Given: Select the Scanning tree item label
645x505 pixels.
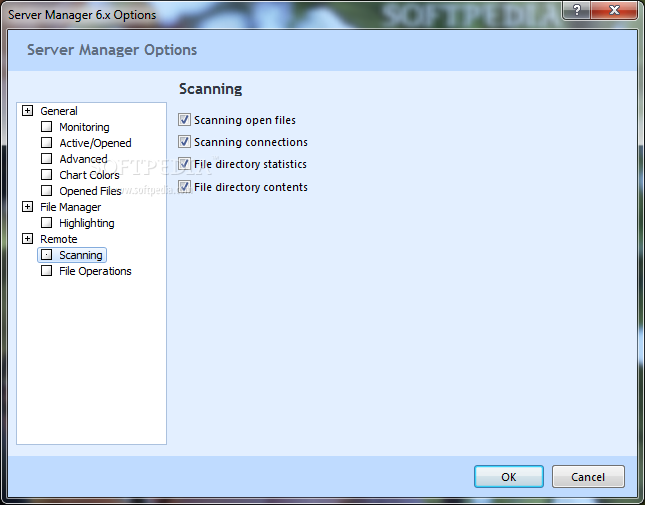Looking at the screenshot, I should (x=81, y=255).
